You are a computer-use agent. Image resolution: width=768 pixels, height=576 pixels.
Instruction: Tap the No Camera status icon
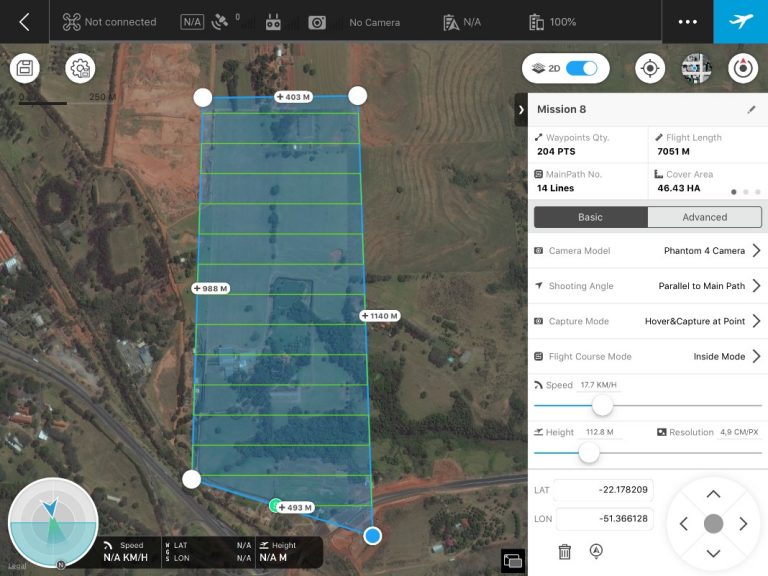[317, 23]
